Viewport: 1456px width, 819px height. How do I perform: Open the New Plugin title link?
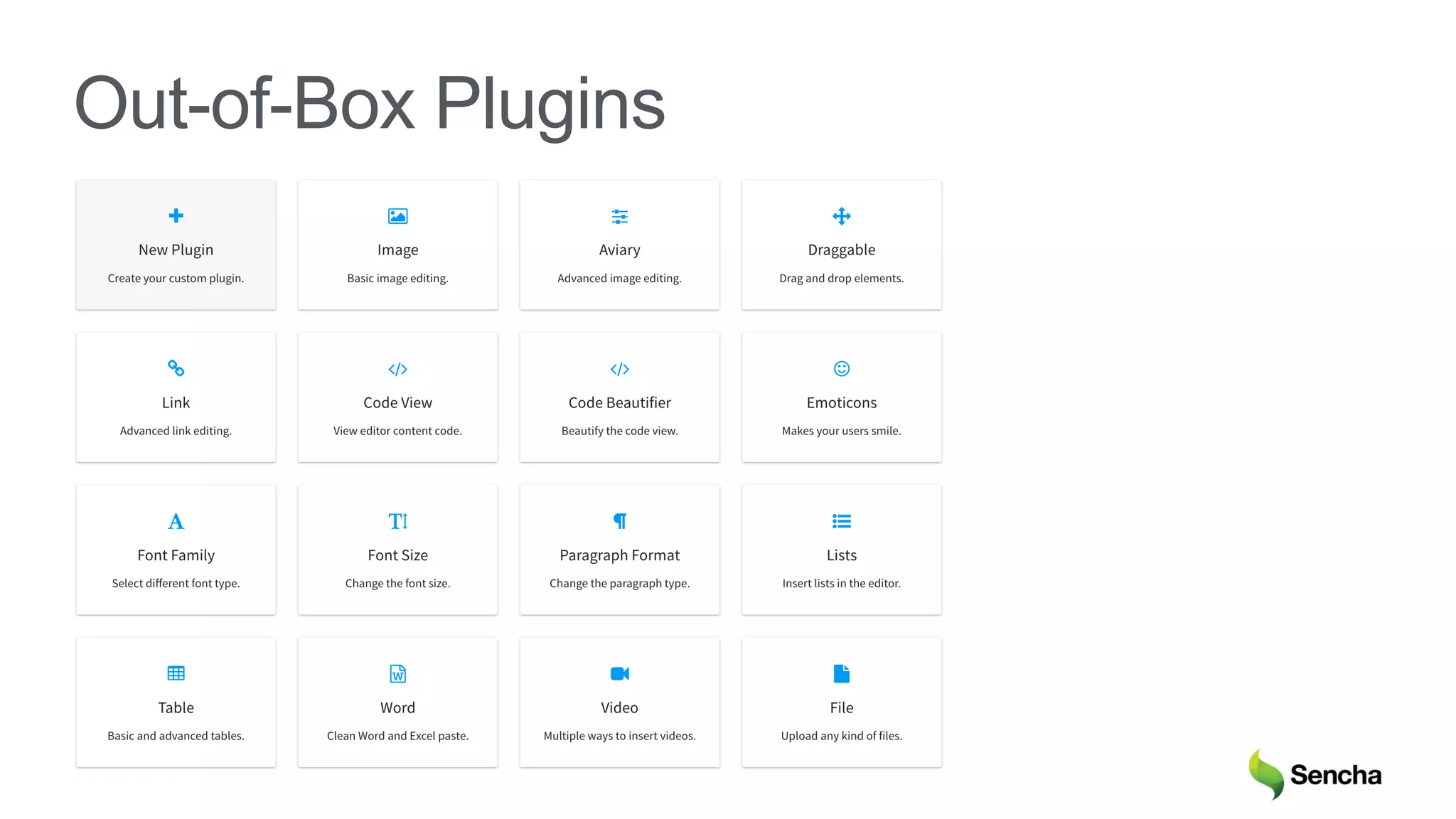click(176, 250)
